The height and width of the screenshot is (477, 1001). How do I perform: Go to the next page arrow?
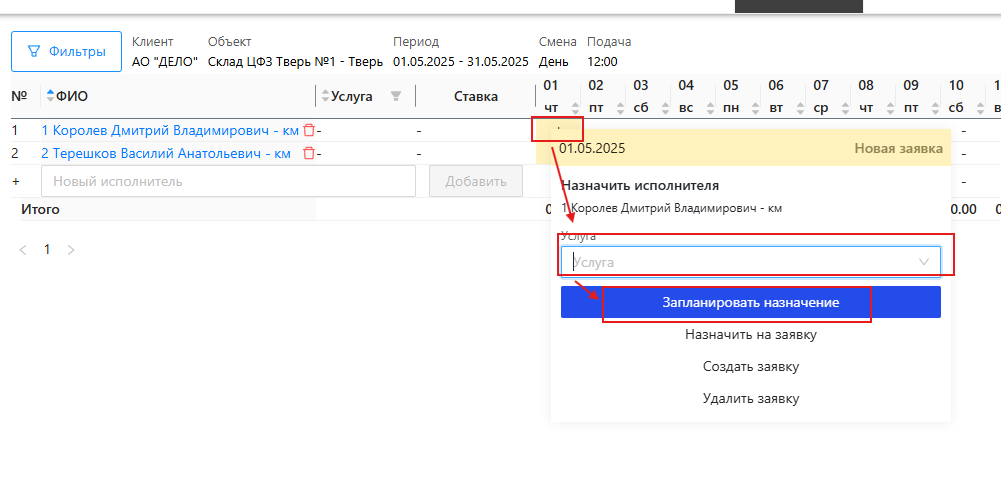click(70, 250)
